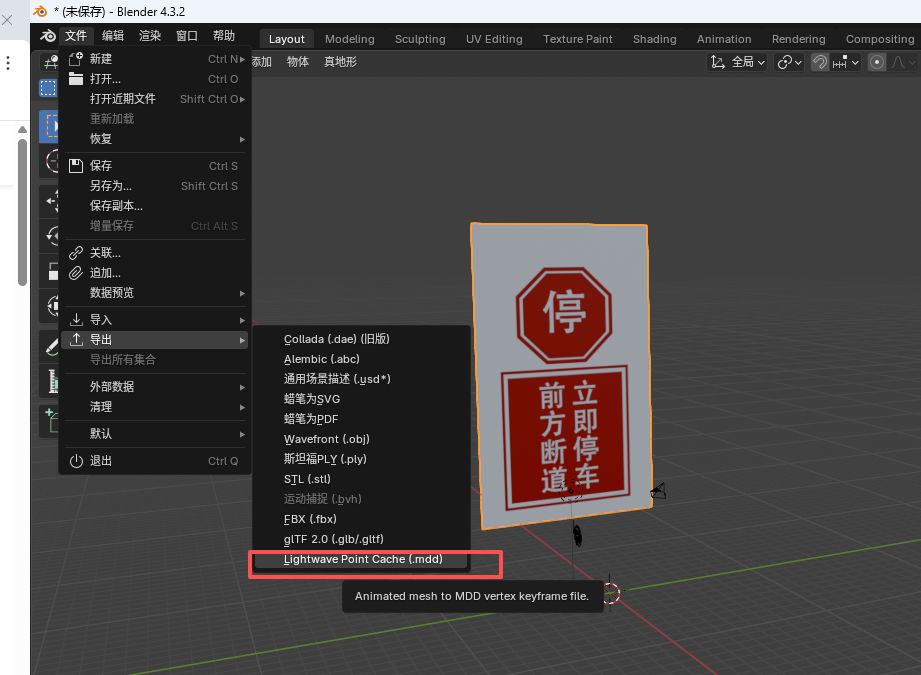The height and width of the screenshot is (675, 921).
Task: Select FBX (.fbx) export option
Action: (x=310, y=519)
